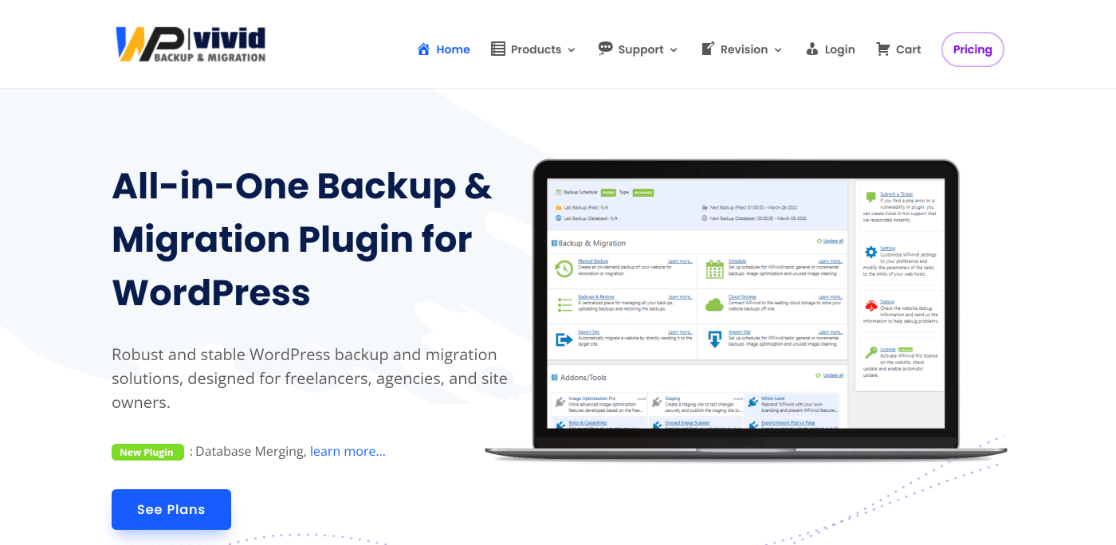1116x545 pixels.
Task: Click the Support chat bubble icon
Action: coord(605,49)
